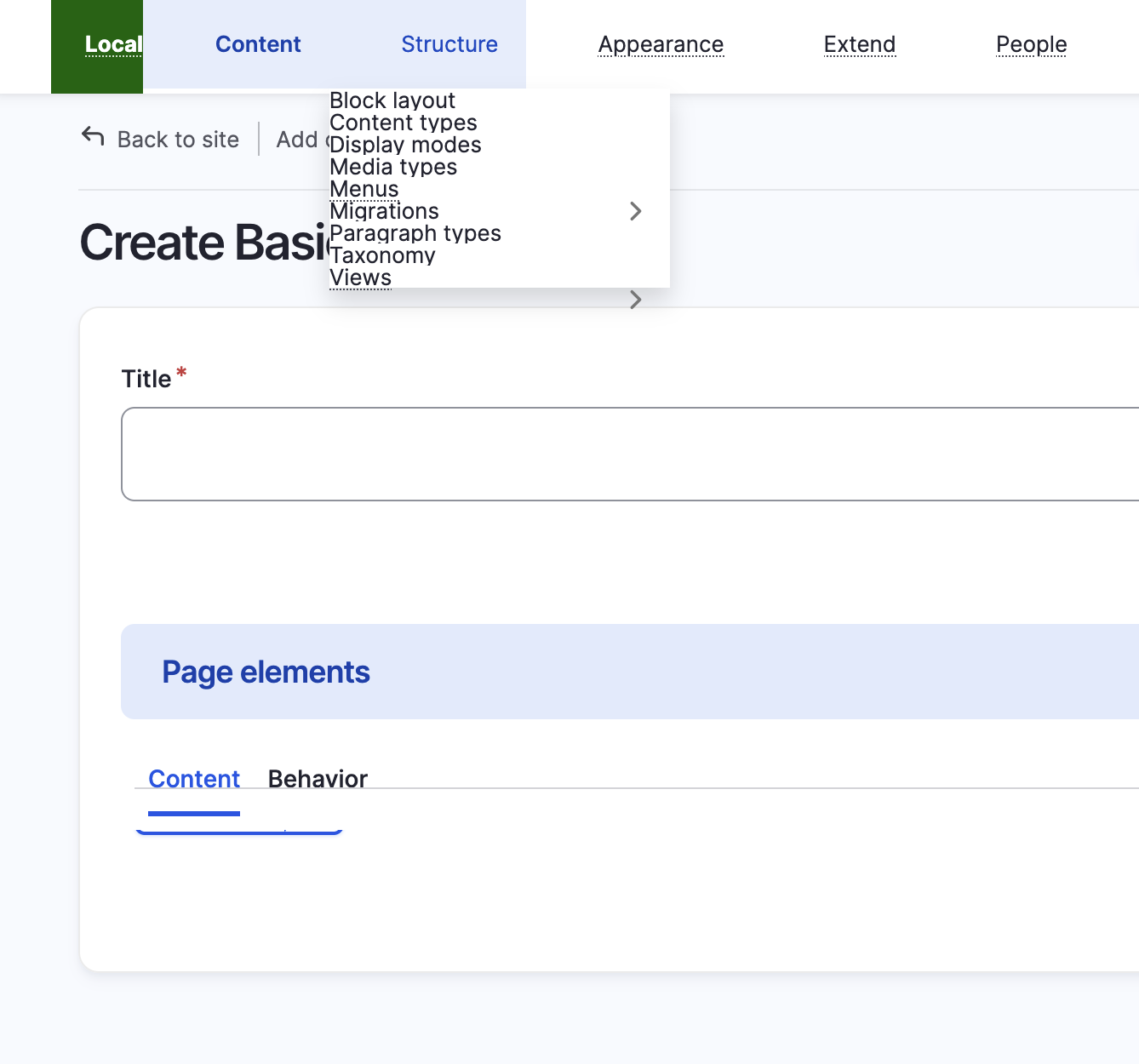Image resolution: width=1139 pixels, height=1064 pixels.
Task: Open the Structure menu
Action: click(449, 44)
